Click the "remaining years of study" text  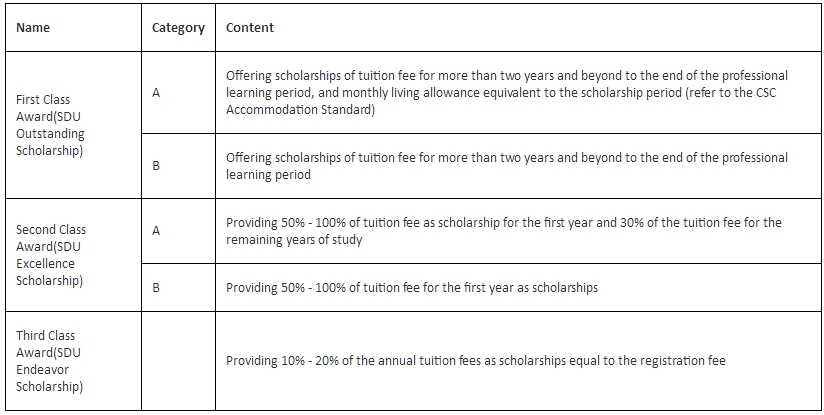tap(294, 240)
